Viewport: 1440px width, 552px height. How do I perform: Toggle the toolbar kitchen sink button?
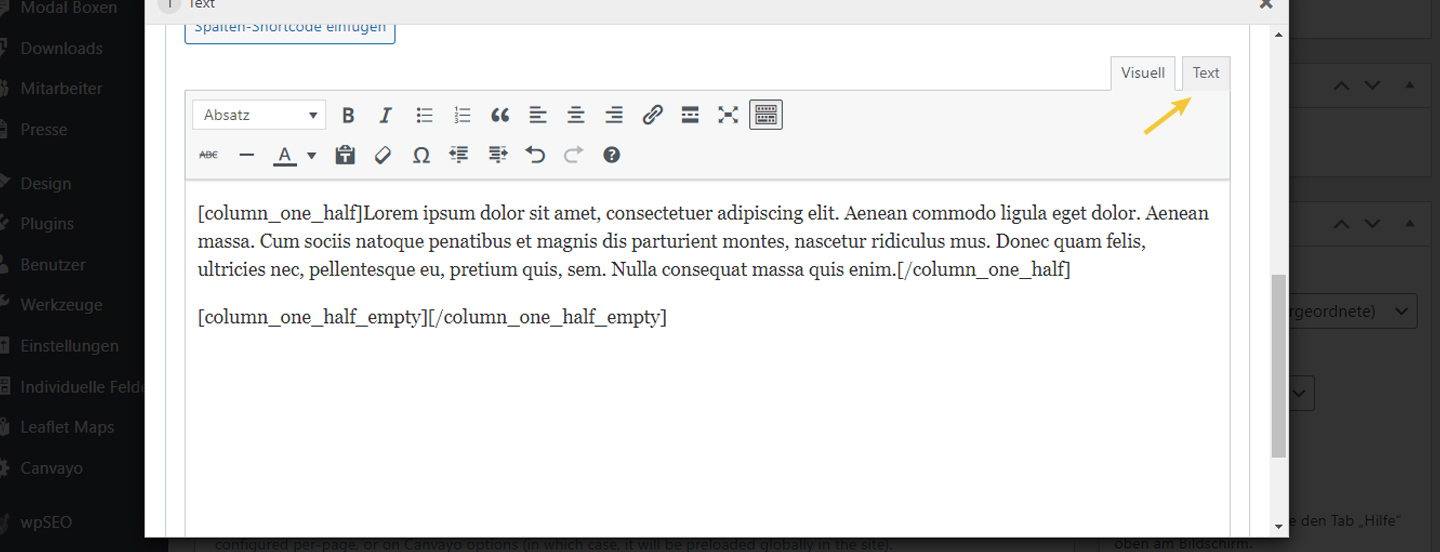point(766,115)
